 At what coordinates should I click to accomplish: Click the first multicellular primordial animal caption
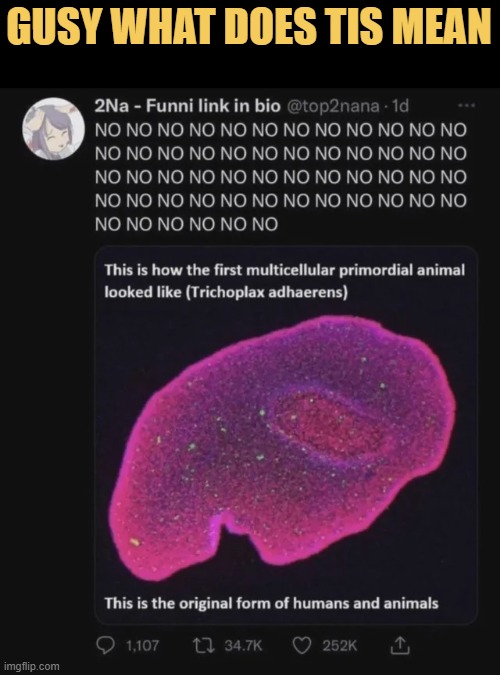[284, 281]
